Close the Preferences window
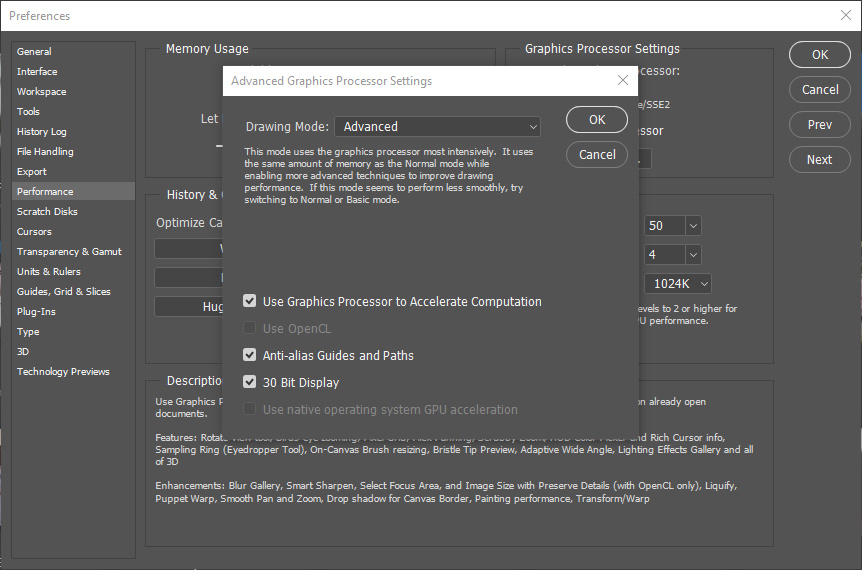The height and width of the screenshot is (570, 862). [846, 15]
